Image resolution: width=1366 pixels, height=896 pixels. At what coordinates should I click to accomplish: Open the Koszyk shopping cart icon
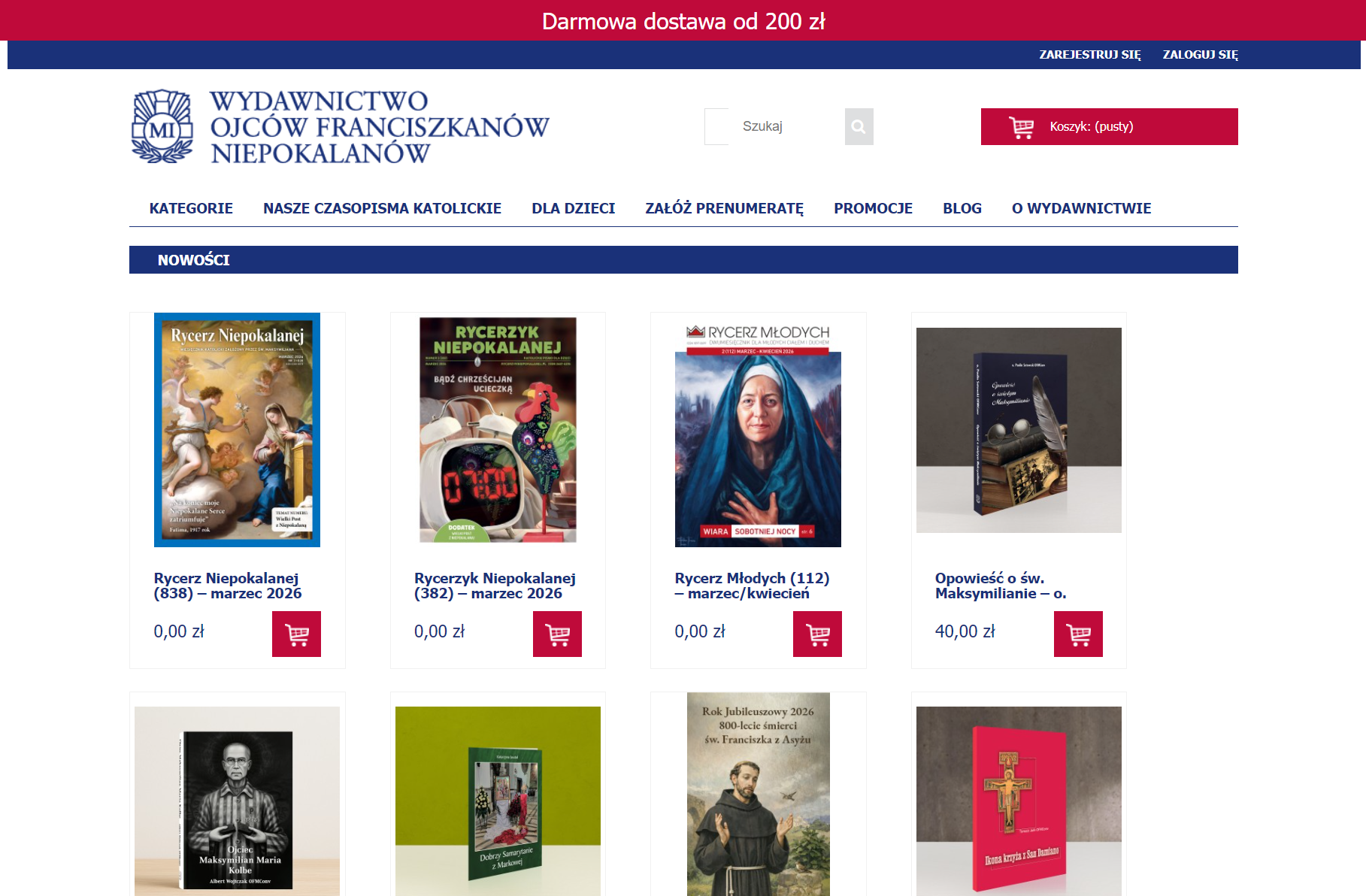(1021, 127)
